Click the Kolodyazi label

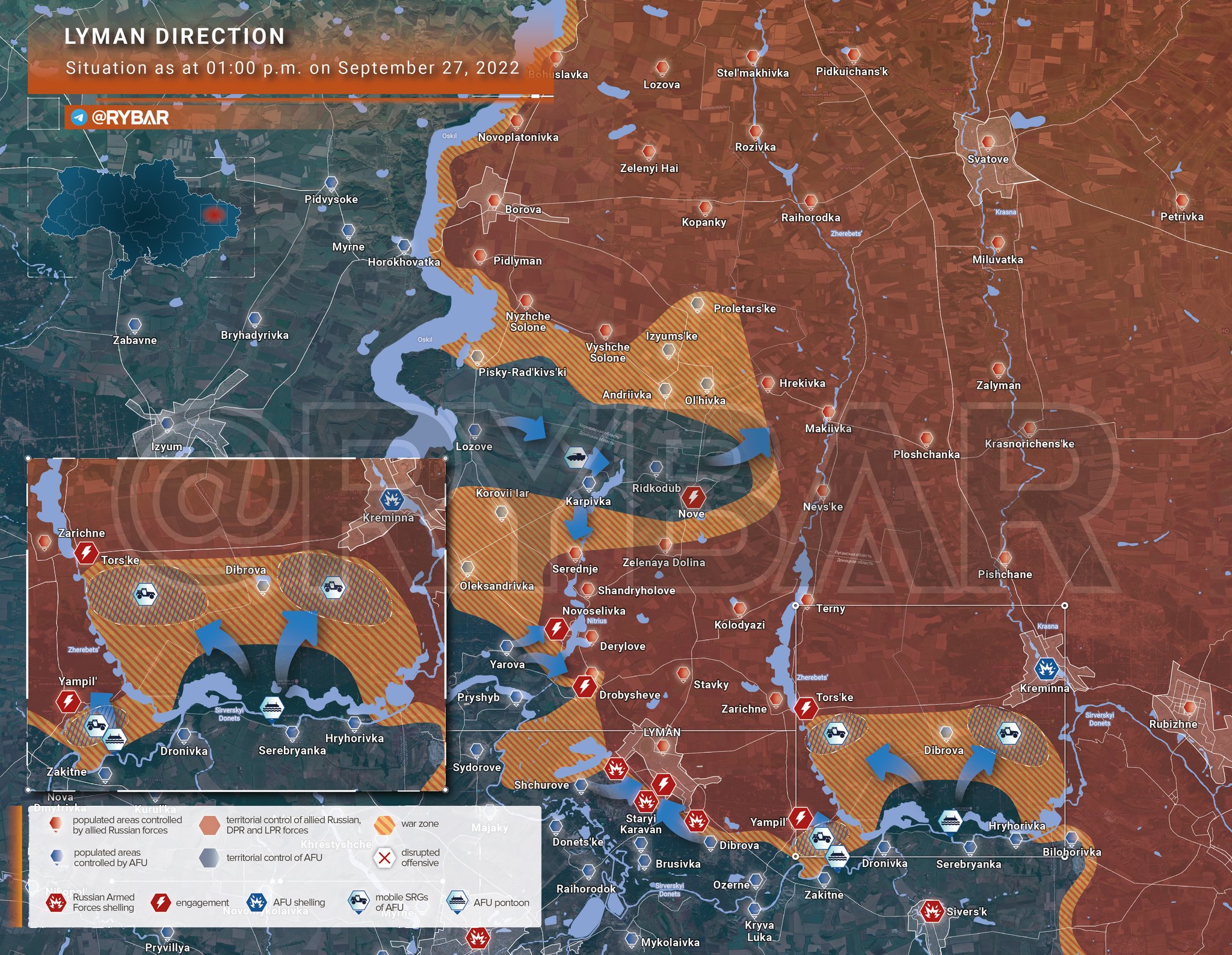pyautogui.click(x=739, y=625)
